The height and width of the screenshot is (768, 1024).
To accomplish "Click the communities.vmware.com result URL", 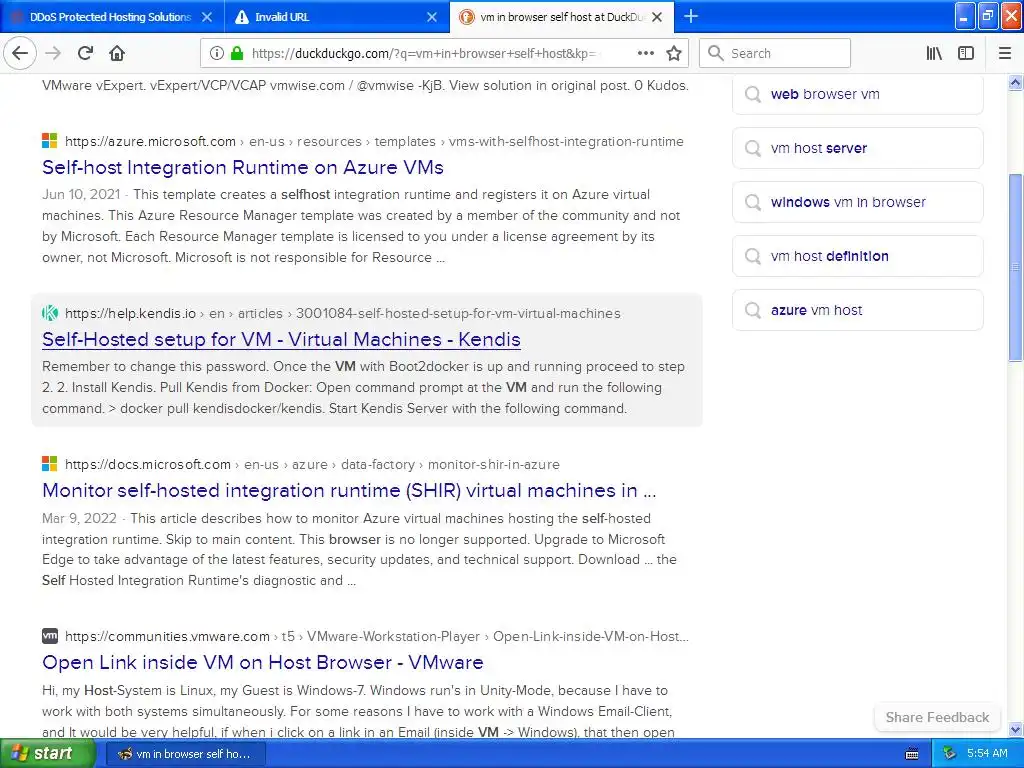I will pos(377,636).
